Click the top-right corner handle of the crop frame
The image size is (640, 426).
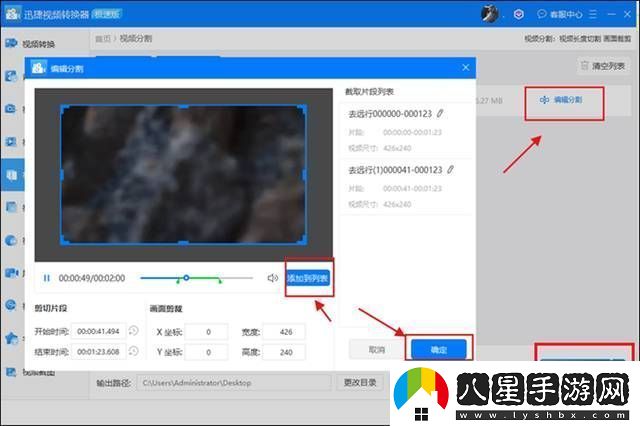coord(304,107)
